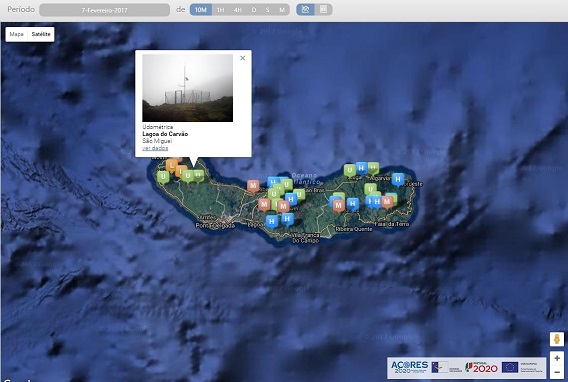Image resolution: width=568 pixels, height=382 pixels.
Task: Select the red M marker west of island center
Action: click(253, 186)
